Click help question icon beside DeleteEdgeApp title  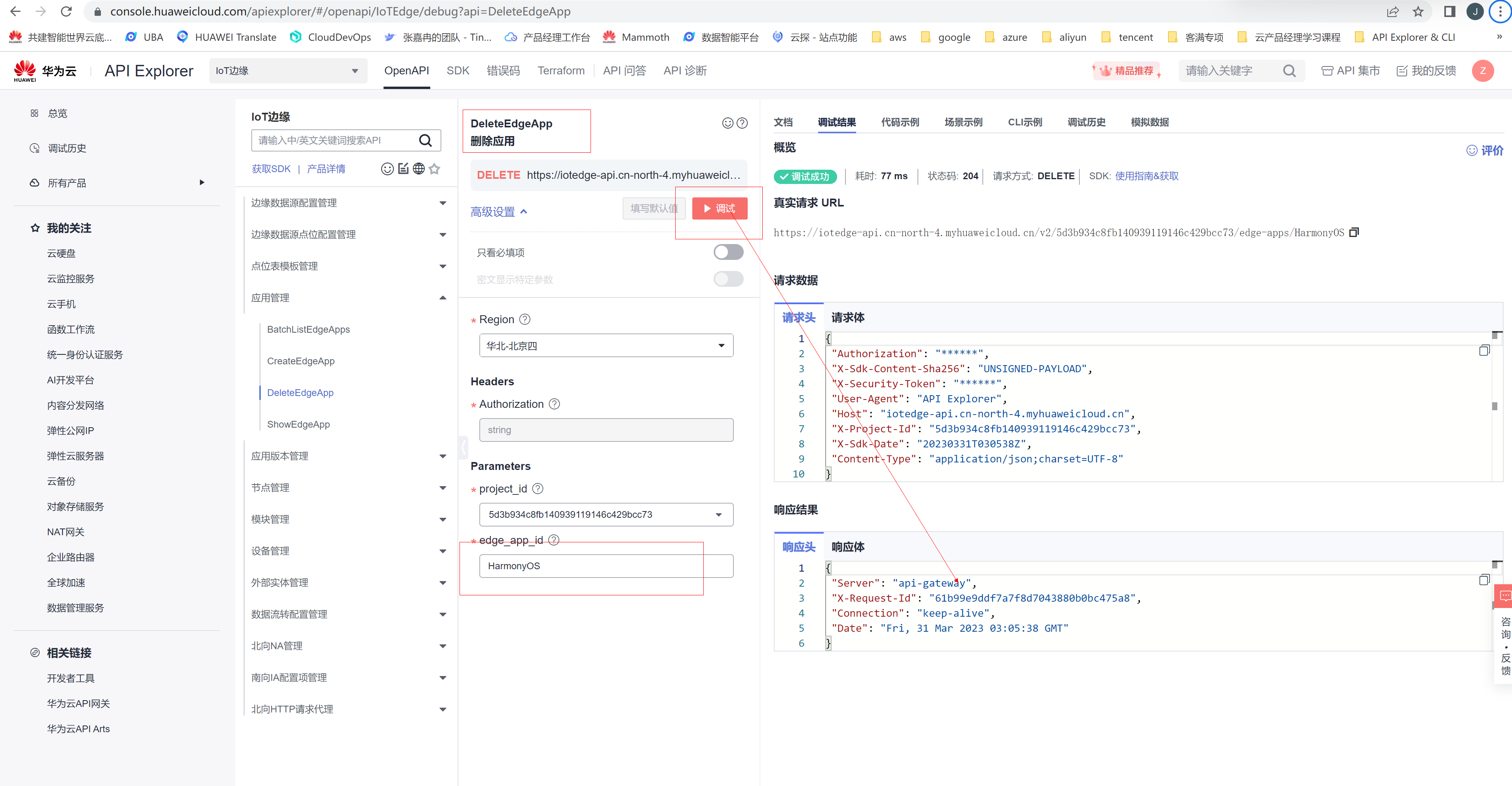pos(742,123)
